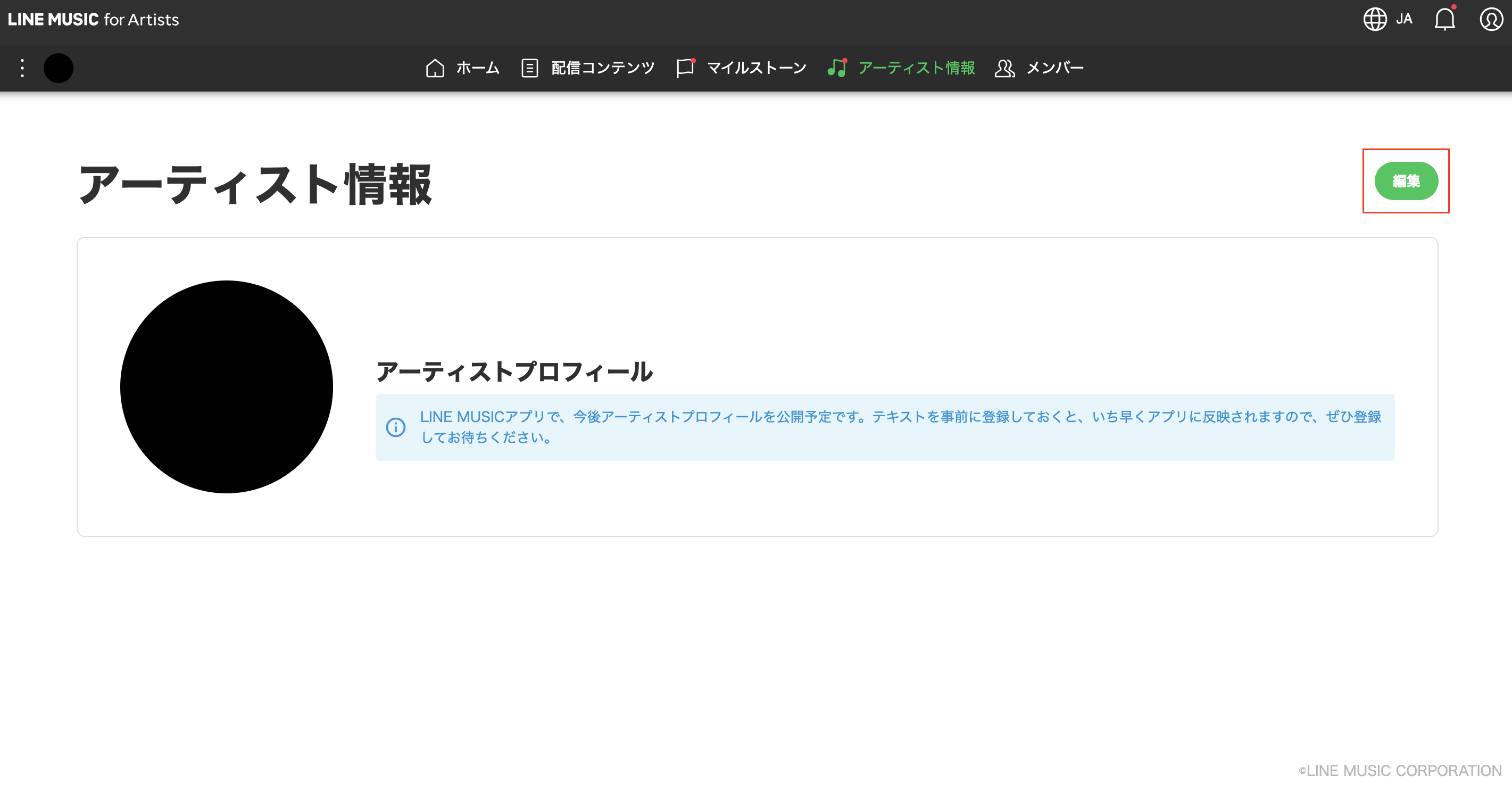Screen dimensions: 1512x793
Task: Click the home house icon
Action: click(x=435, y=68)
